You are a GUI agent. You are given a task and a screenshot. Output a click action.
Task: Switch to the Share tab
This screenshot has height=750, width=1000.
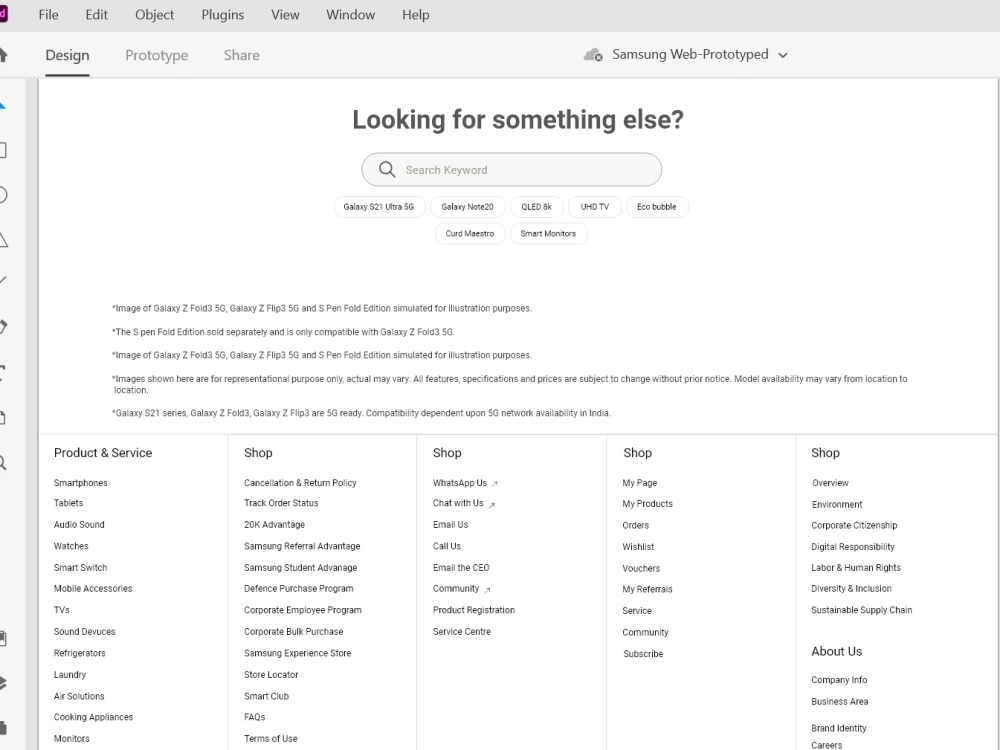(242, 55)
